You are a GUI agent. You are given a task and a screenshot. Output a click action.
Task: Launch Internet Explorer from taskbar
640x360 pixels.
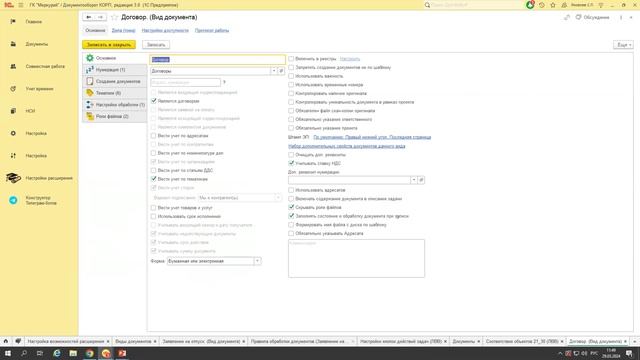coord(57,353)
